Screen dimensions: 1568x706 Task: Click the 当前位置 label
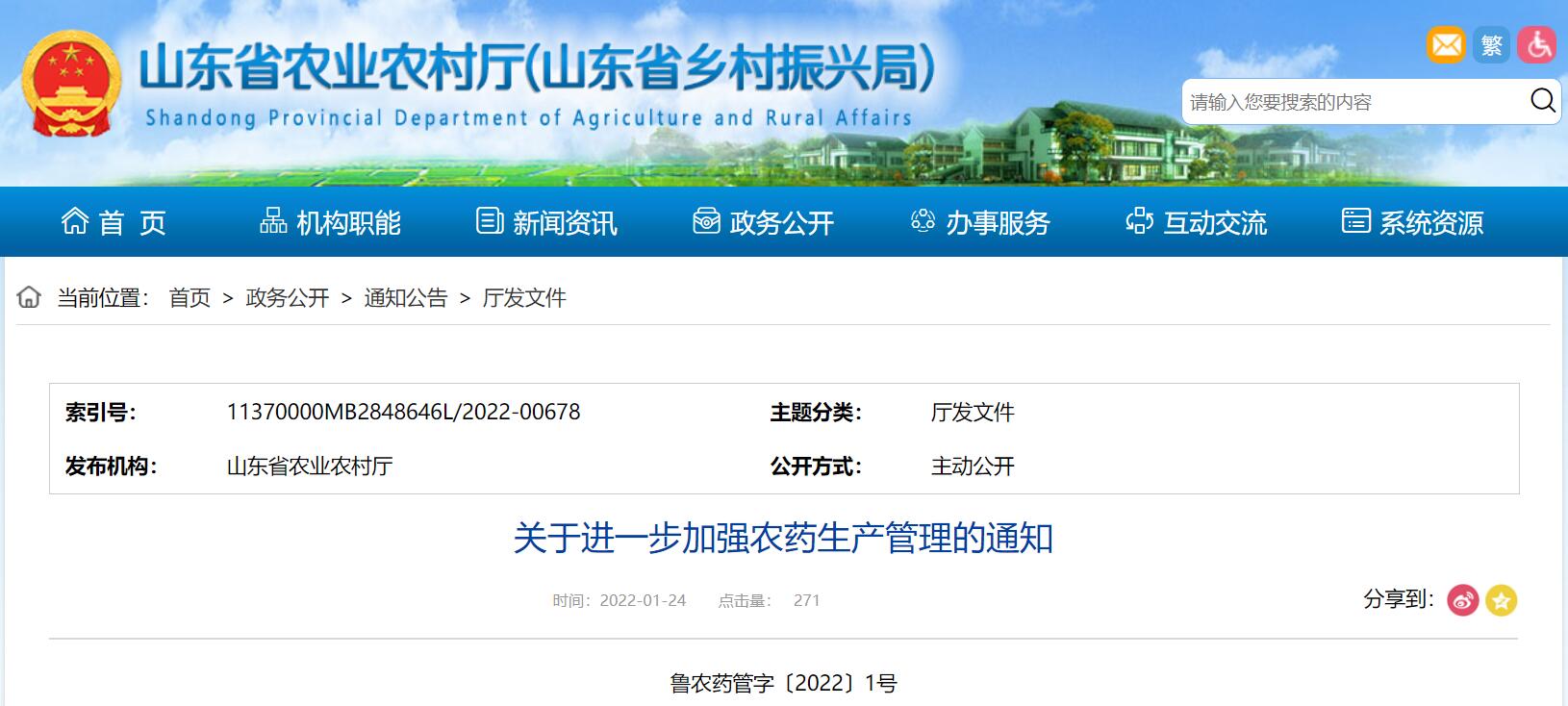tap(103, 298)
